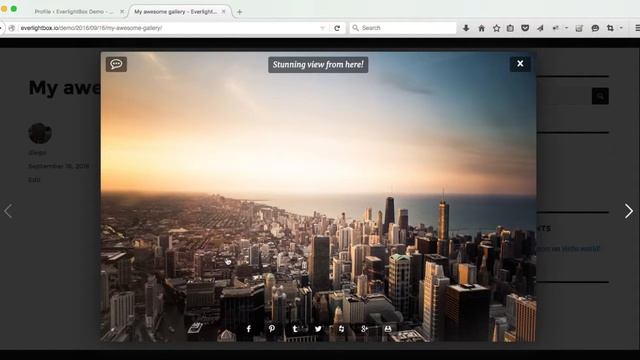Open the browser hamburger menu
Image resolution: width=640 pixels, height=360 pixels.
click(637, 28)
